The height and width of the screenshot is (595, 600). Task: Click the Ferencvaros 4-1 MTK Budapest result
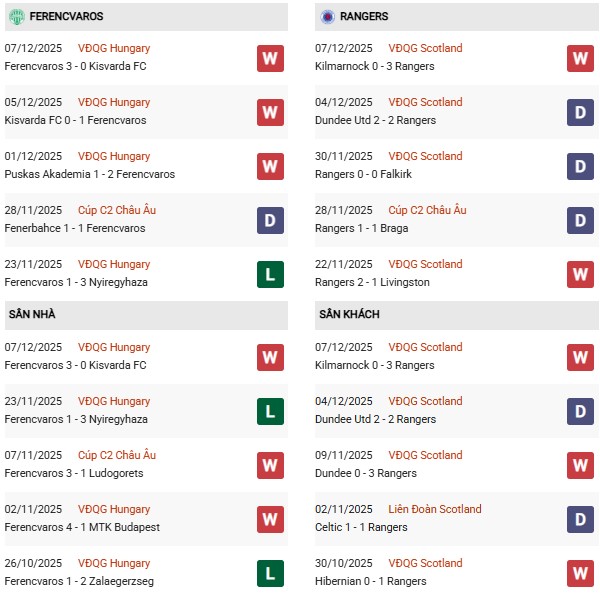82,527
